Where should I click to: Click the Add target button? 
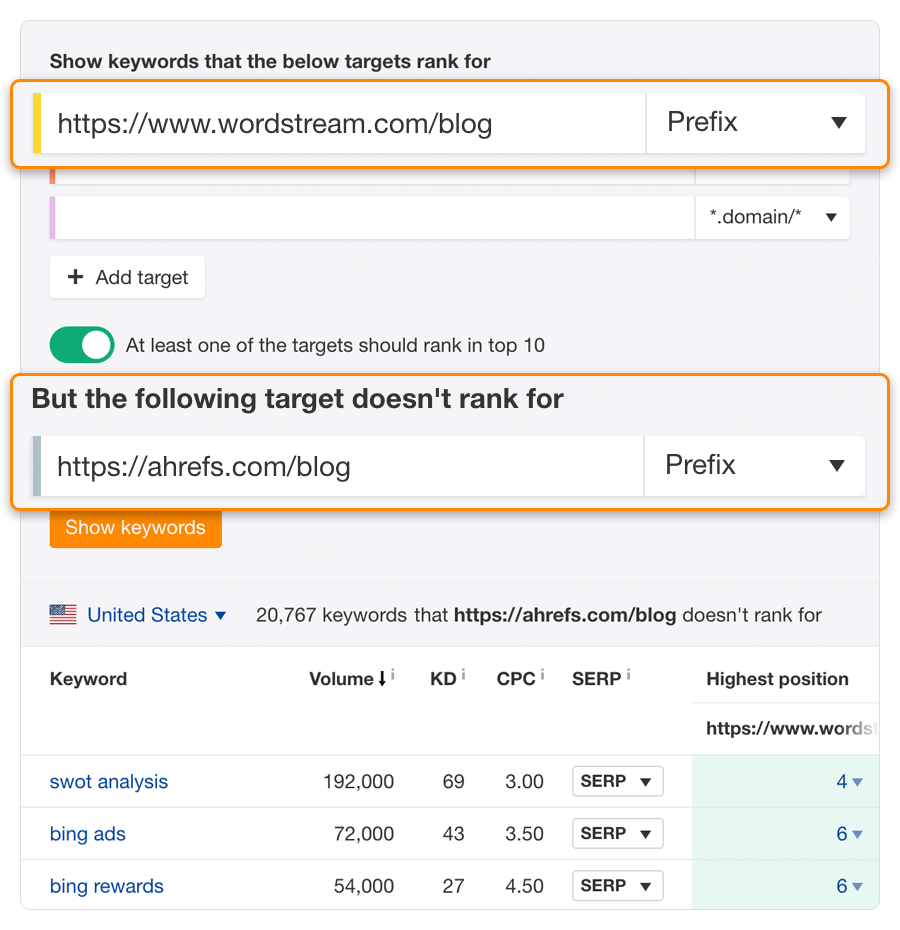[128, 277]
